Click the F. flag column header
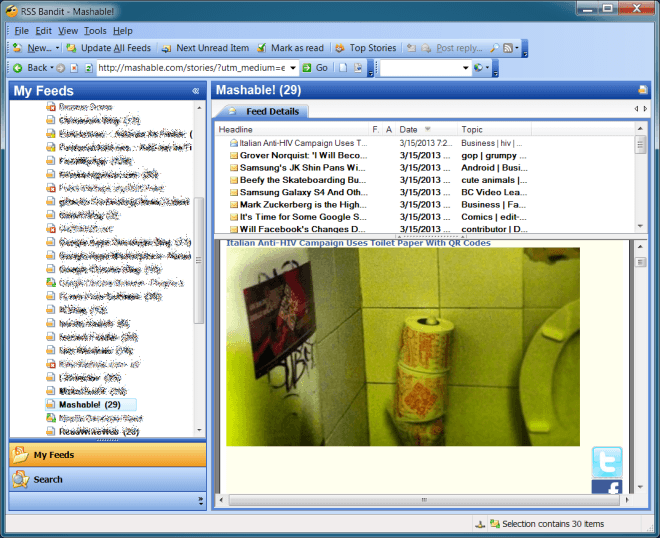This screenshot has height=538, width=660. (x=375, y=129)
